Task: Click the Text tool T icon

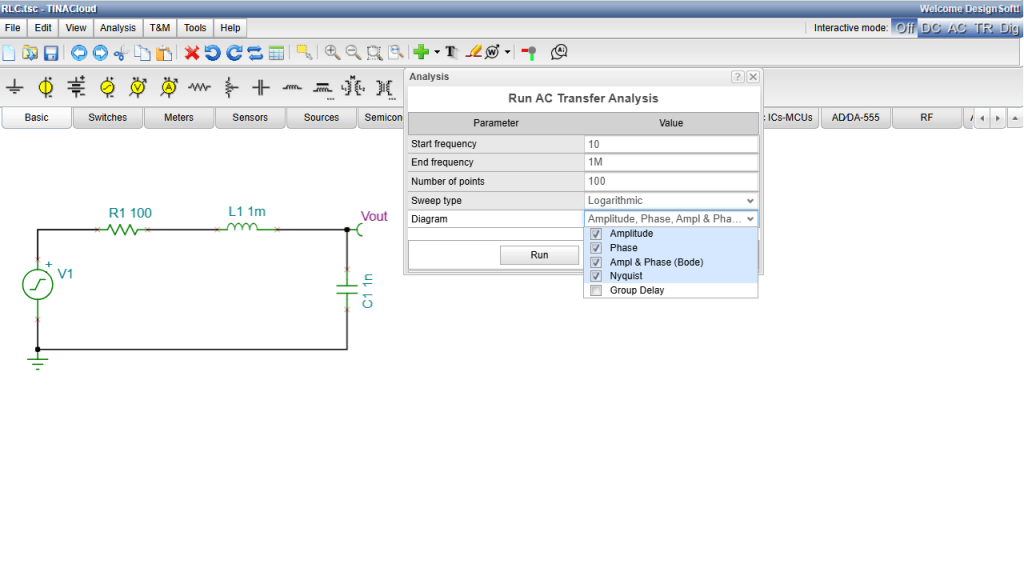Action: (451, 53)
